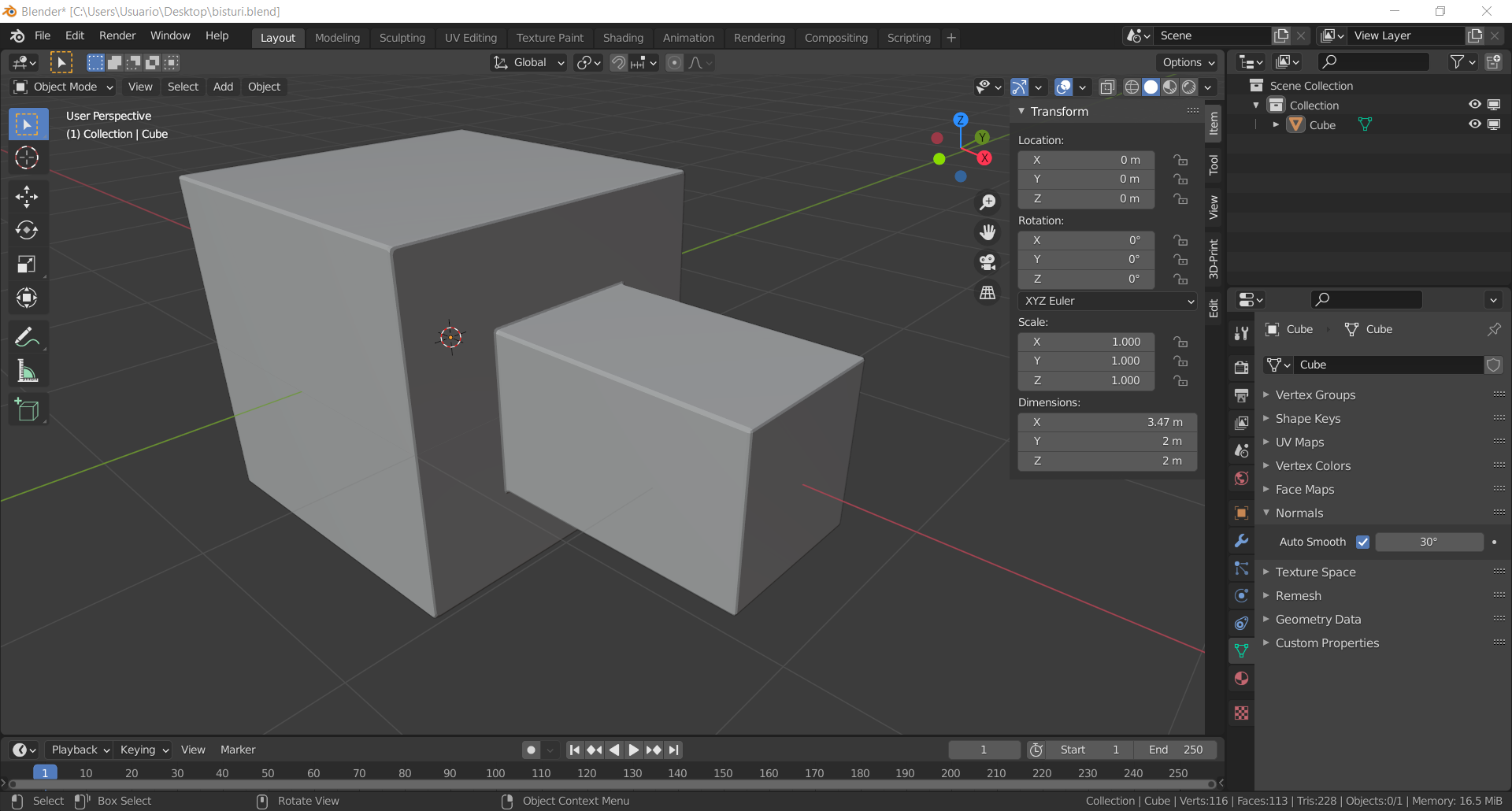The width and height of the screenshot is (1512, 811).
Task: Expand the UV Maps panel
Action: [x=1299, y=443]
